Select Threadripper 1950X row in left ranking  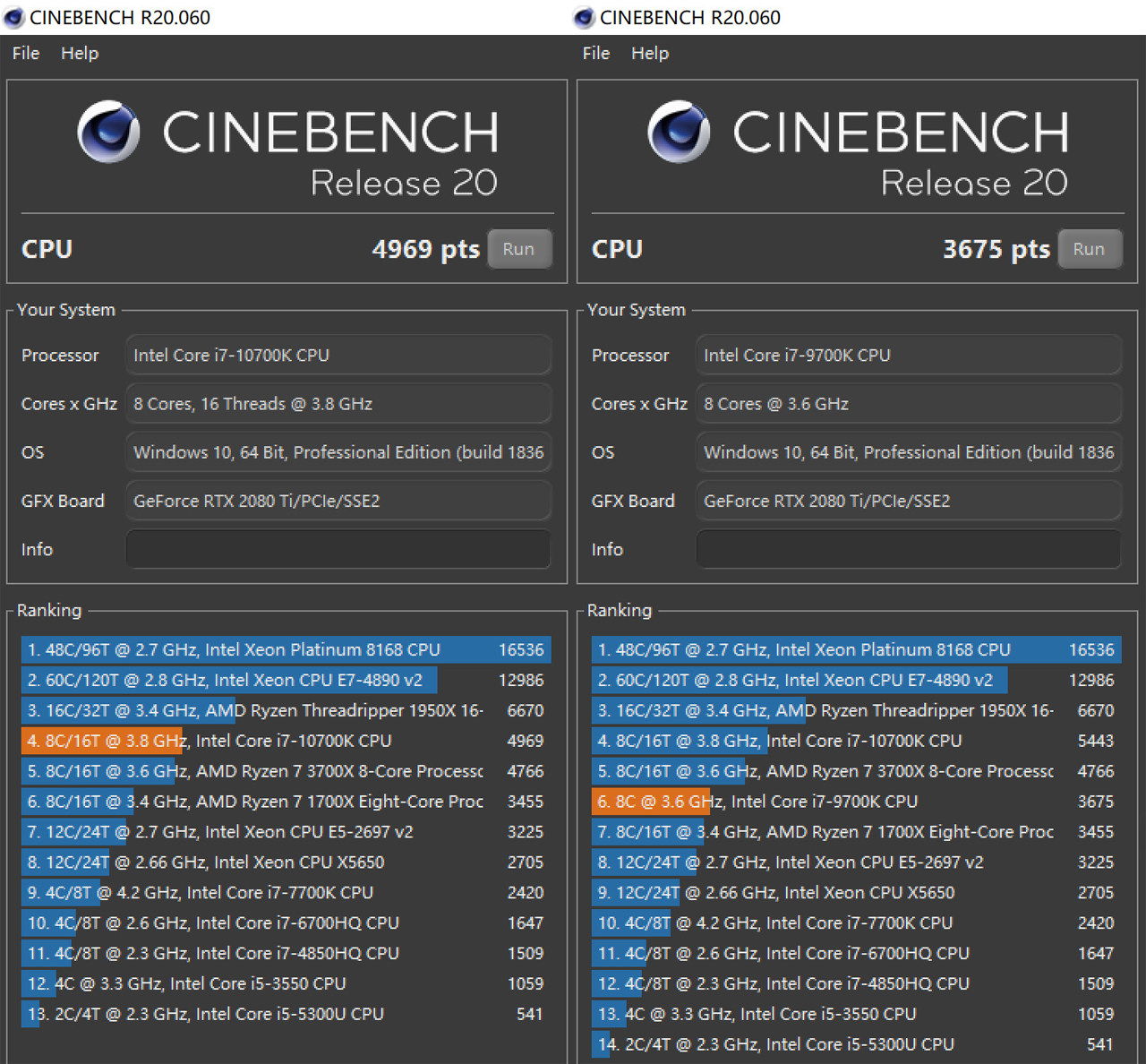(285, 710)
